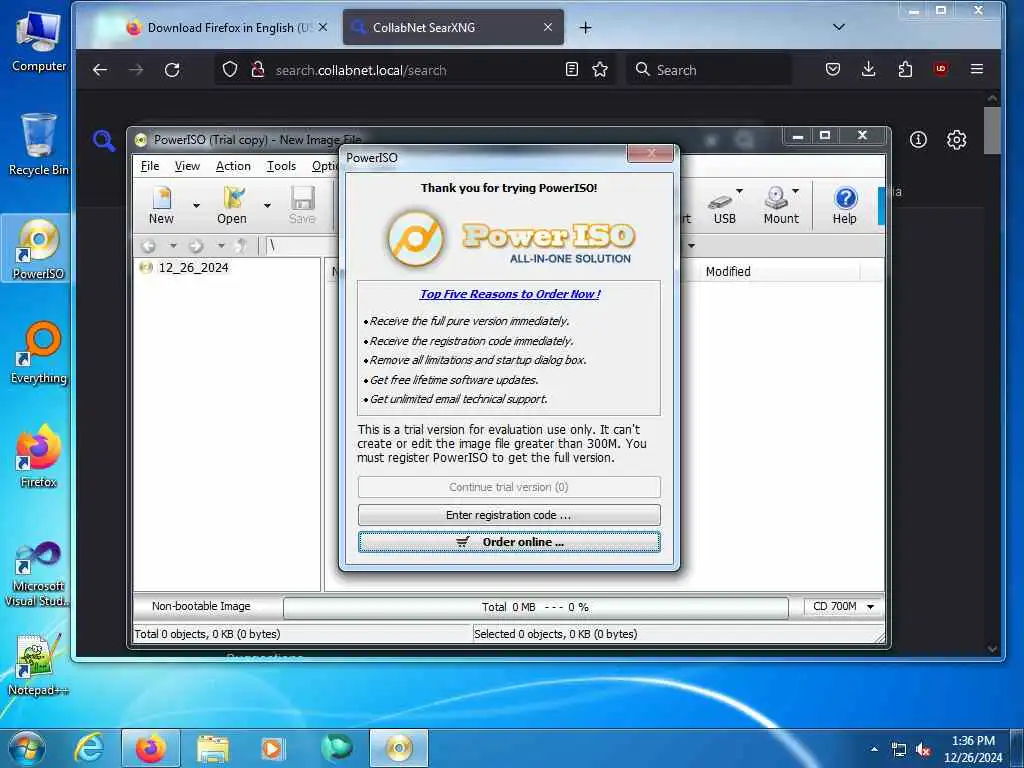Open the Firefox extensions icon
The height and width of the screenshot is (768, 1024).
point(905,69)
